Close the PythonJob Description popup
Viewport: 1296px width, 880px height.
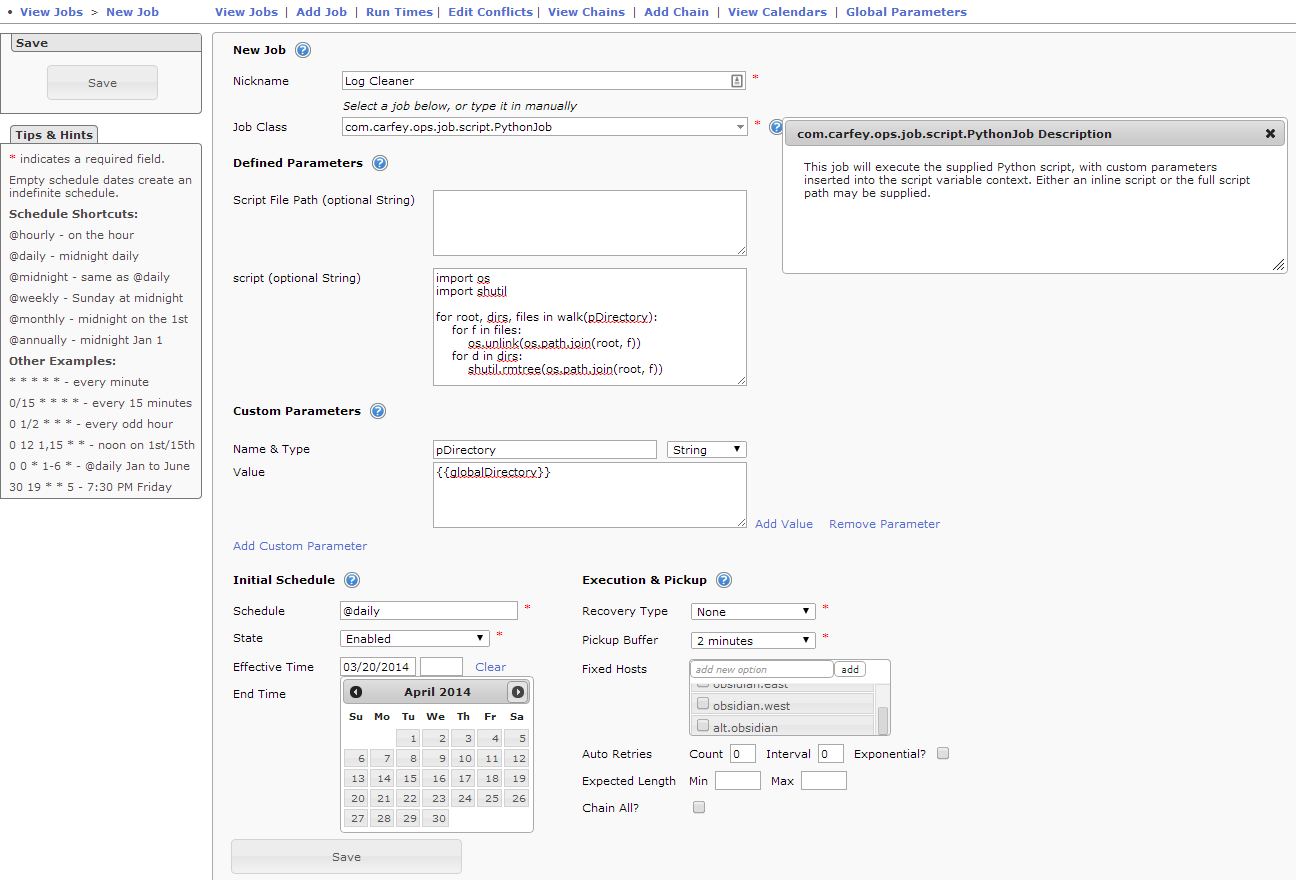[1270, 134]
